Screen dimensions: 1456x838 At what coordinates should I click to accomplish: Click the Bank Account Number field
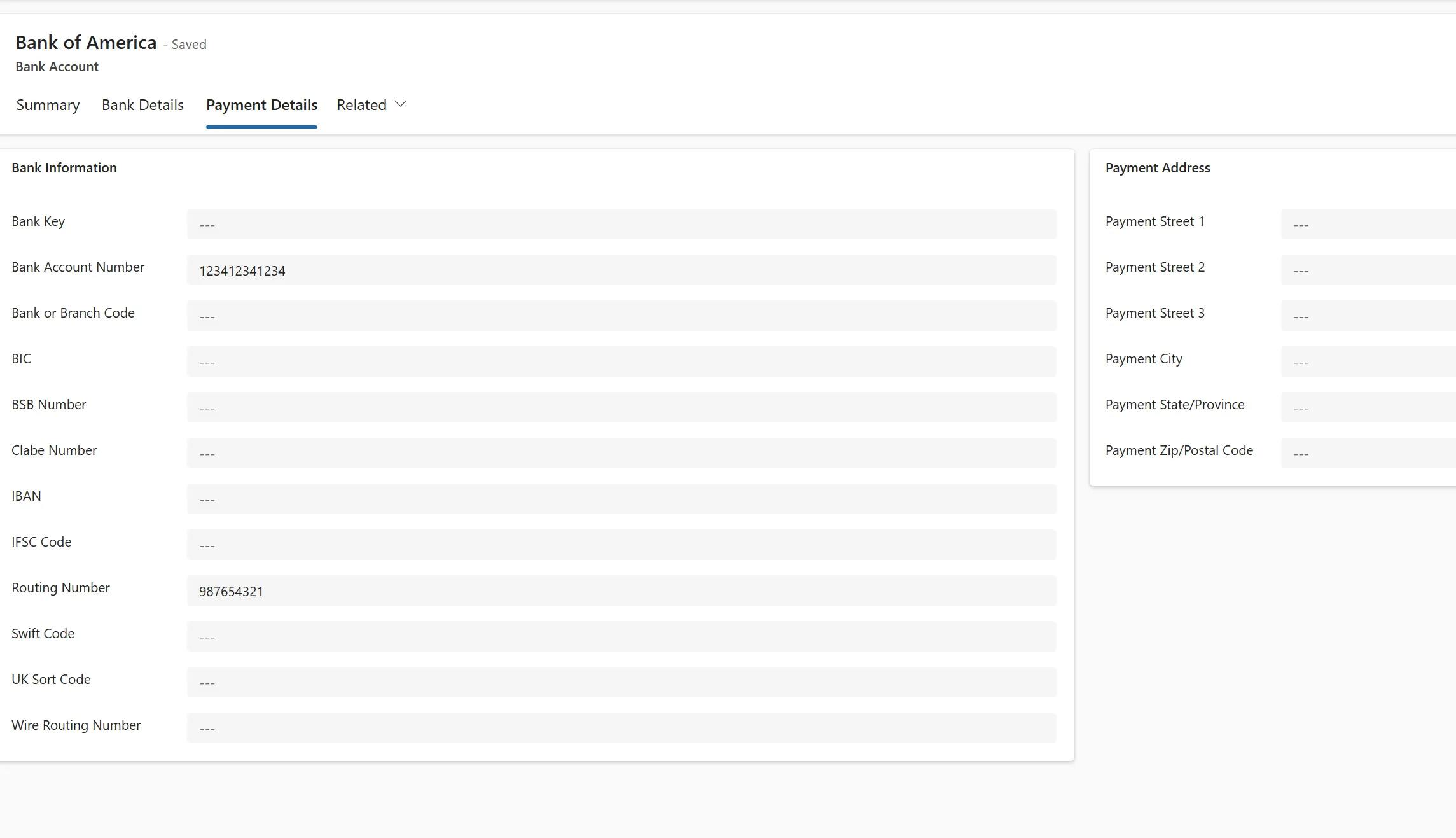pyautogui.click(x=621, y=270)
